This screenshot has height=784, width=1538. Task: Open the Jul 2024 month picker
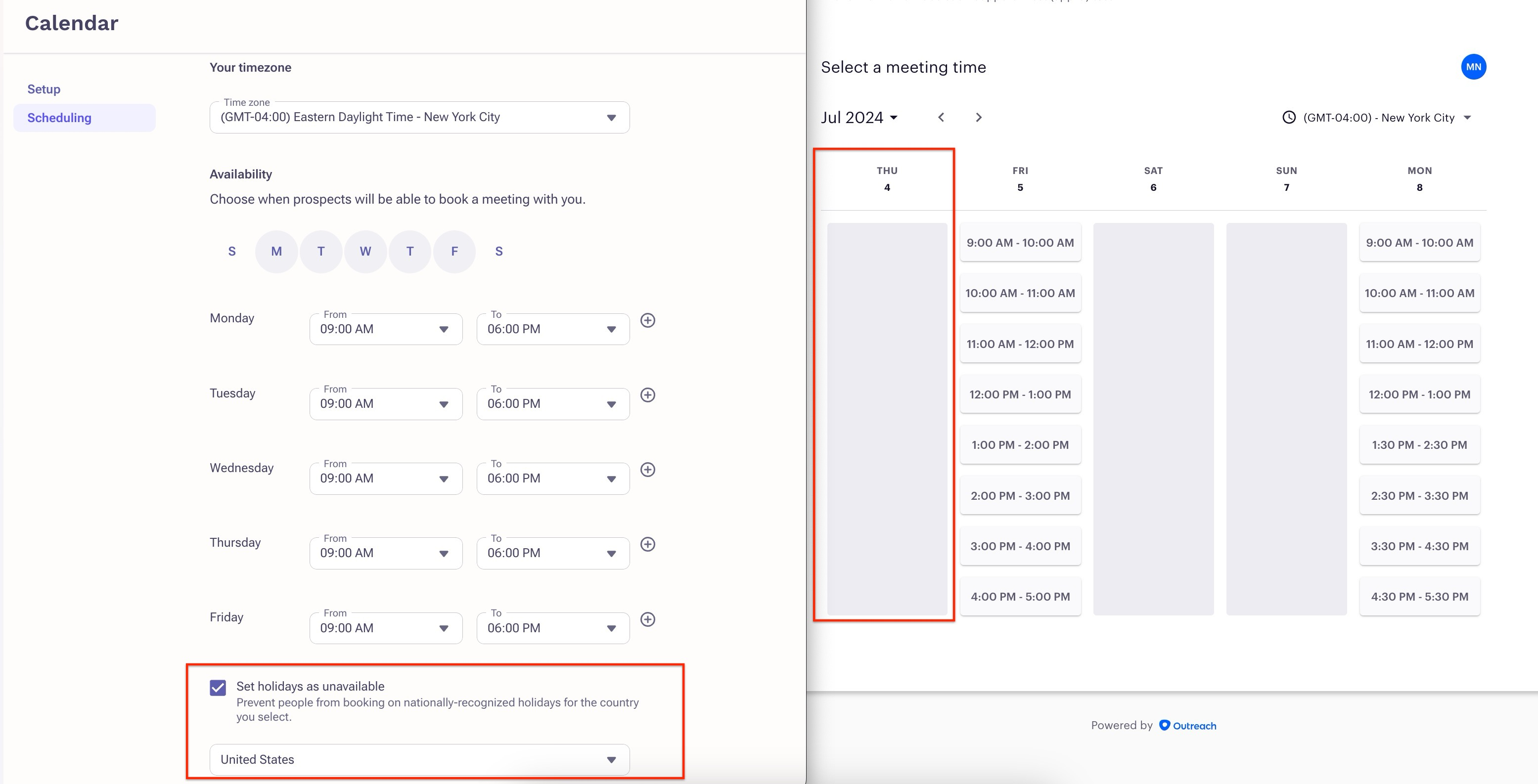click(859, 118)
